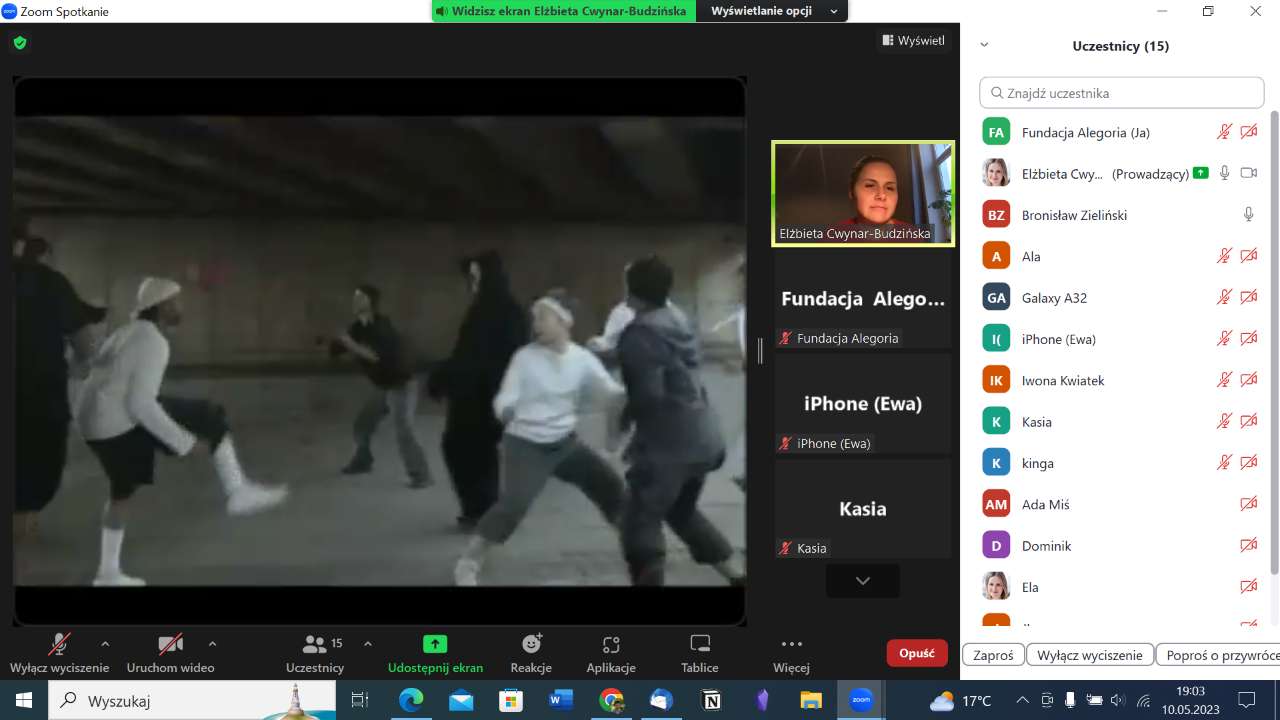Expand audio options arrow beside microphone
The width and height of the screenshot is (1280, 720).
[105, 644]
